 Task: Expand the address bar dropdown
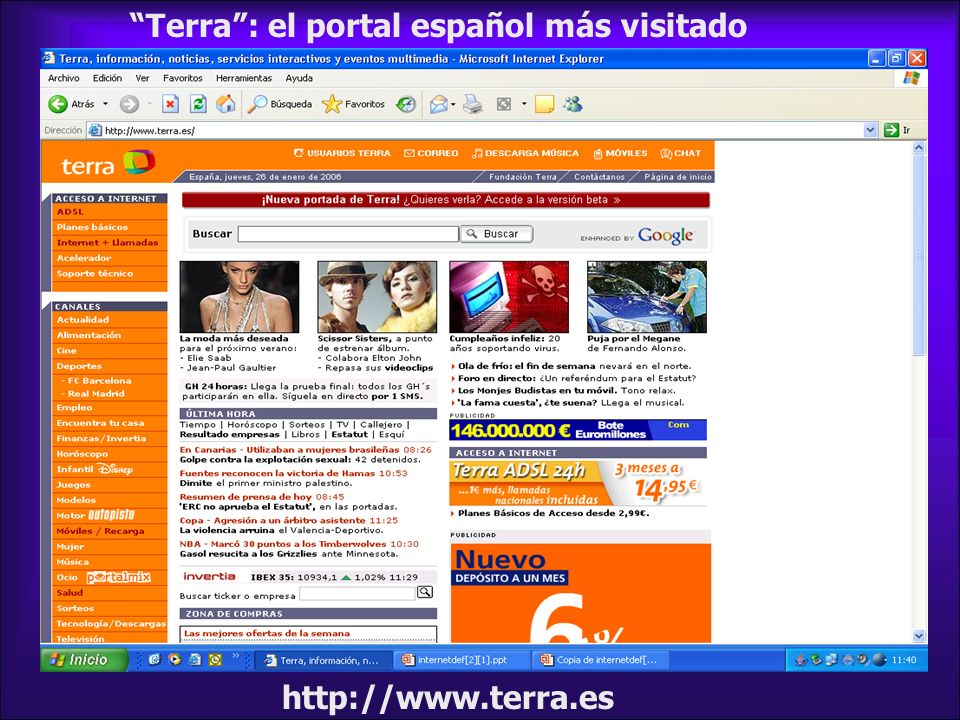(x=871, y=130)
